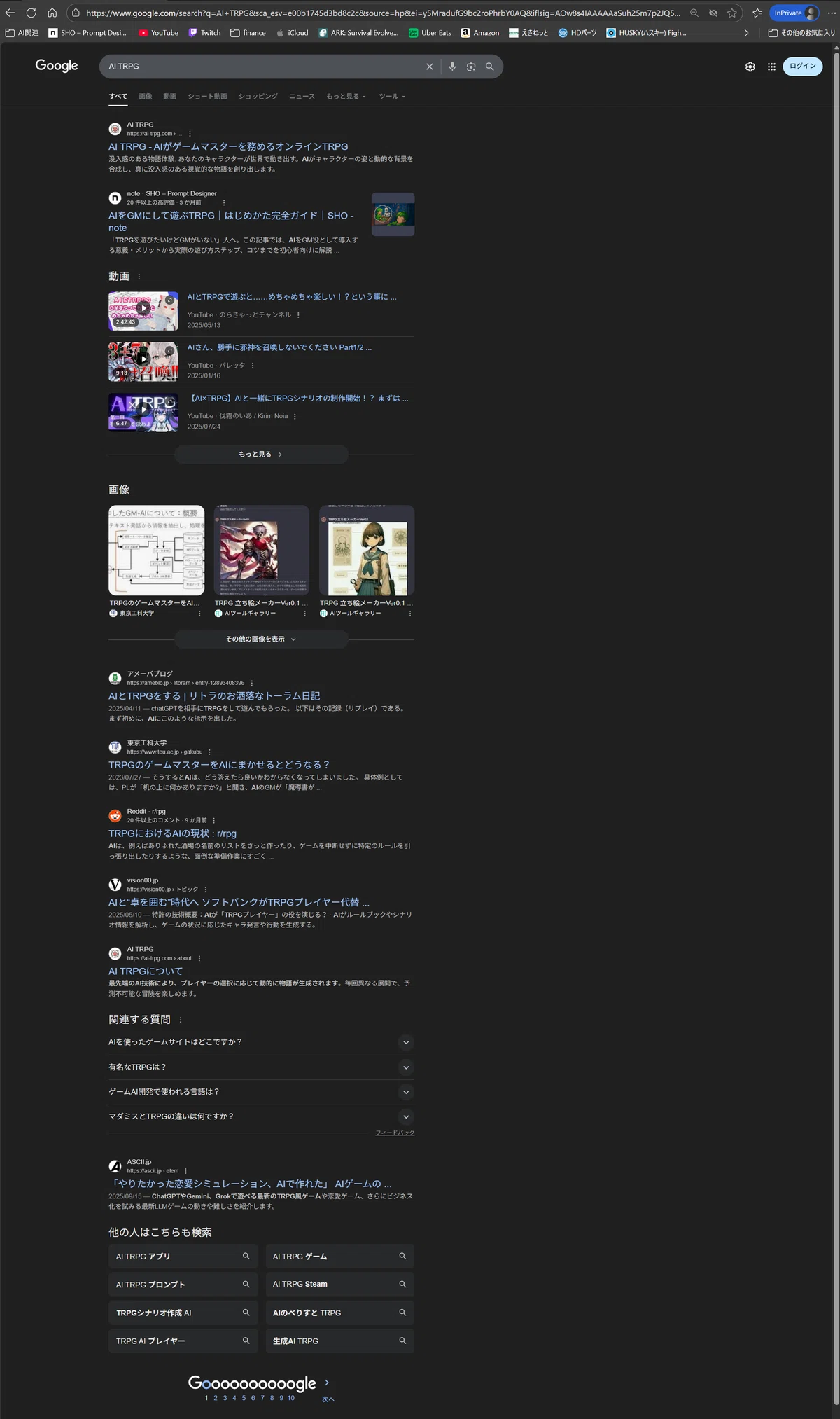The height and width of the screenshot is (1419, 840).
Task: Start voice search with the microphone icon
Action: tap(452, 67)
